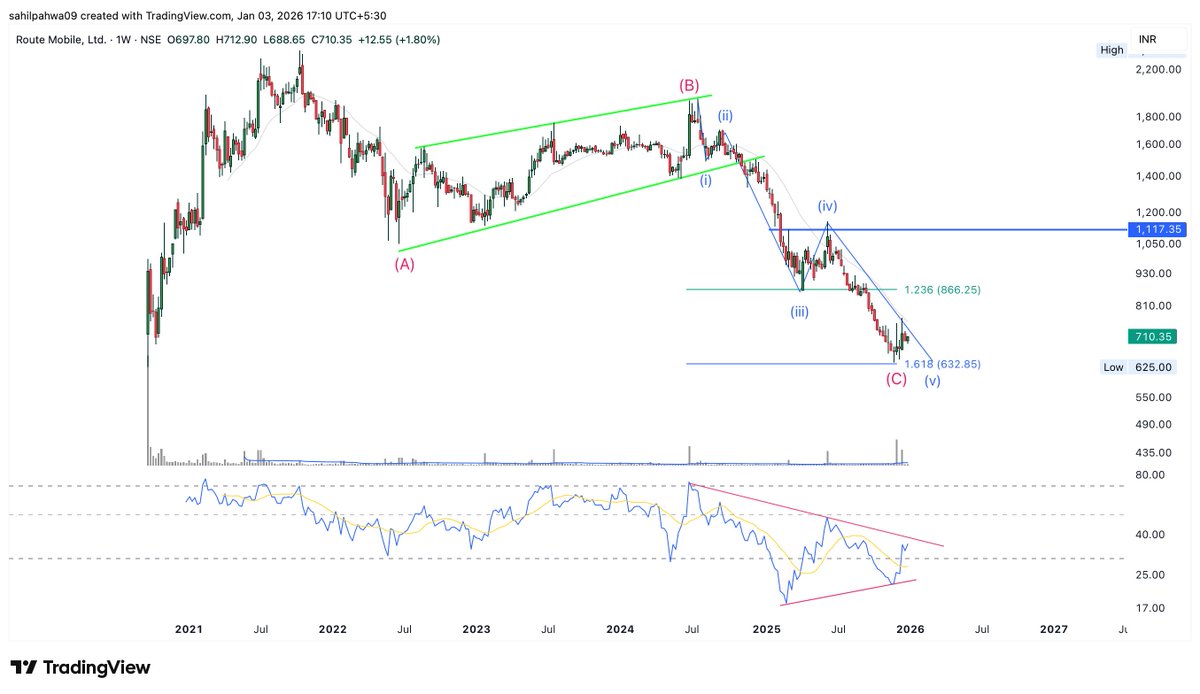Click the 1,800.00 price axis label
This screenshot has height=694, width=1200.
pos(1158,117)
